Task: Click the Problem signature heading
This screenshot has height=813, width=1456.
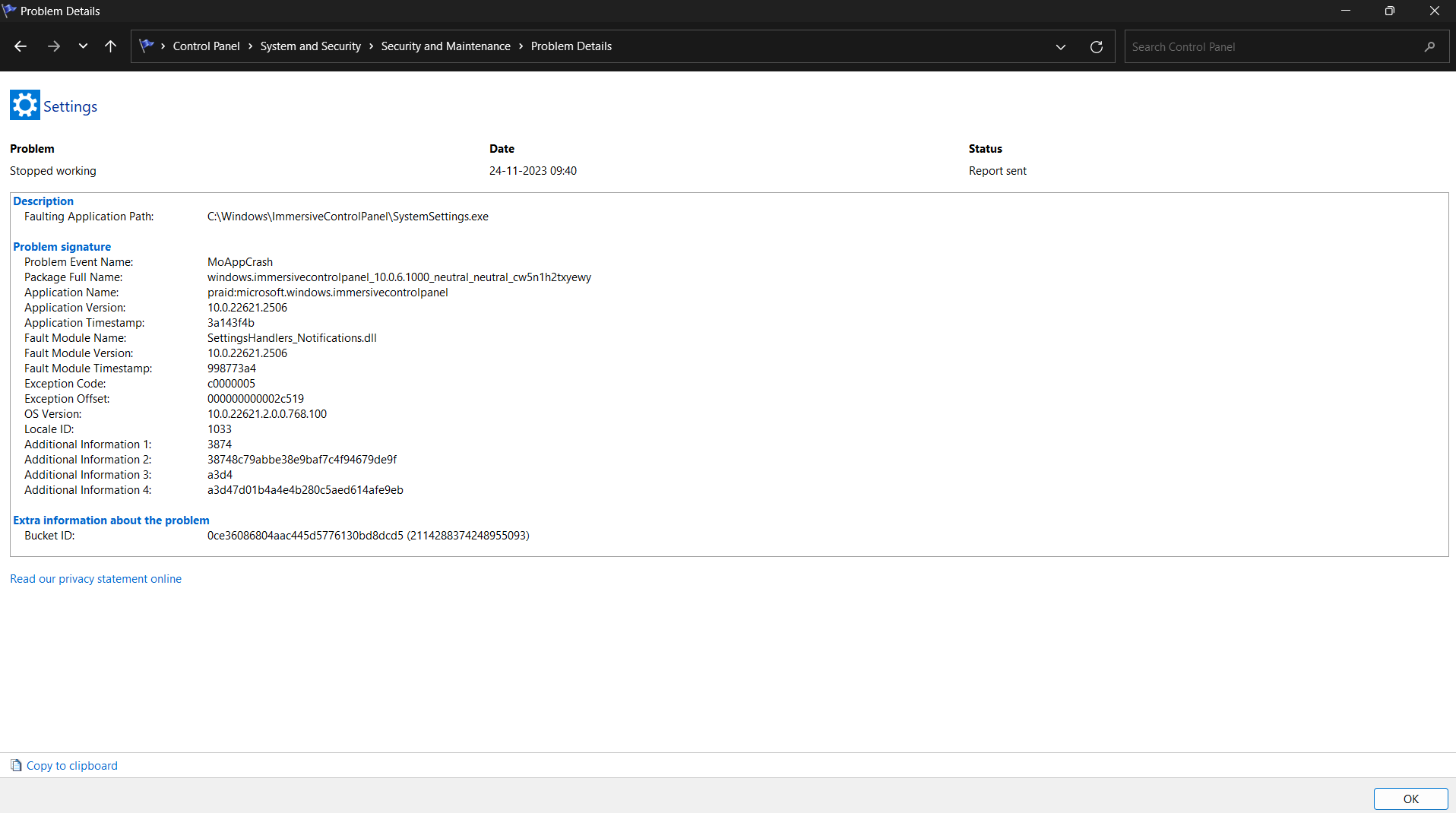Action: click(62, 247)
